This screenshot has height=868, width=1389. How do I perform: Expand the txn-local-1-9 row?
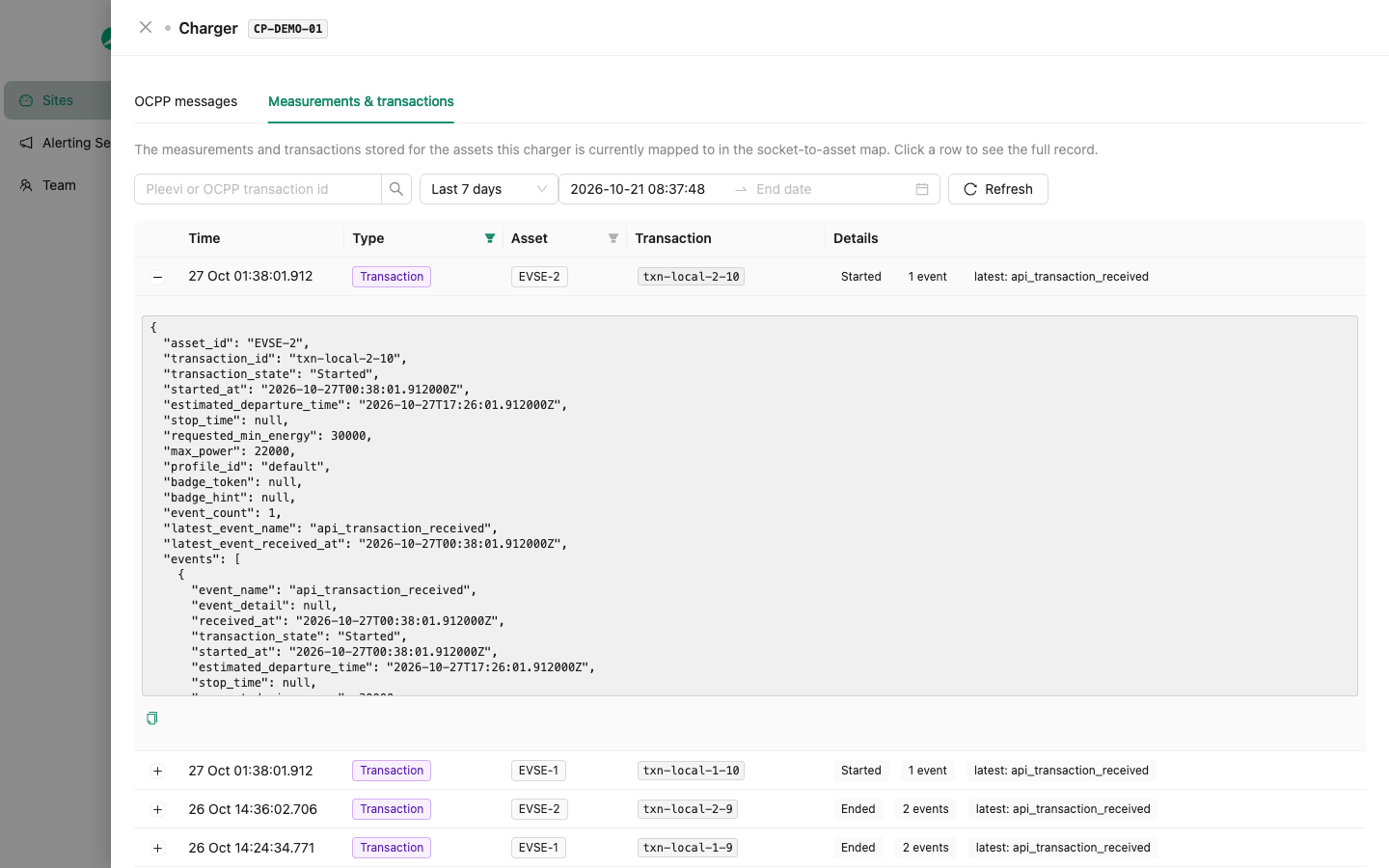(158, 848)
